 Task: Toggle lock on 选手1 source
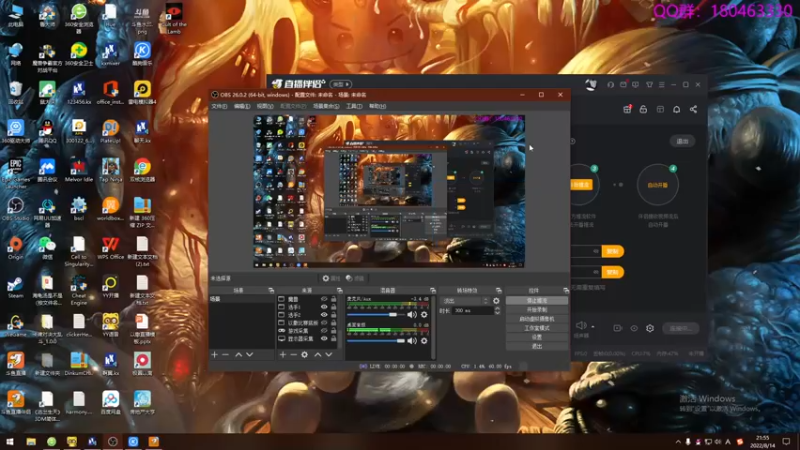[x=333, y=307]
